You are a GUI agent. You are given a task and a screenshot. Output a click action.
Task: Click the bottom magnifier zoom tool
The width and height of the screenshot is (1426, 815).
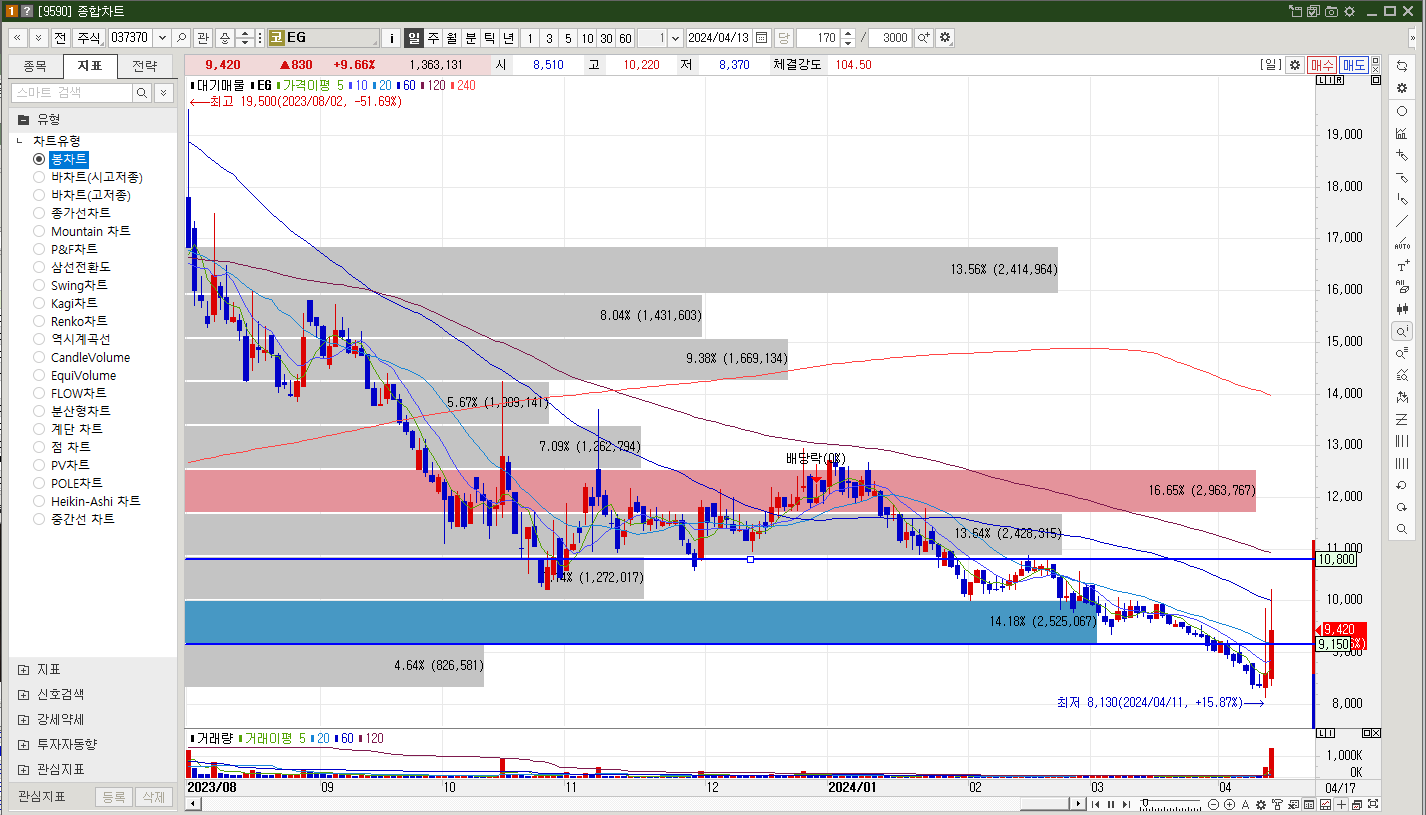coord(1402,529)
